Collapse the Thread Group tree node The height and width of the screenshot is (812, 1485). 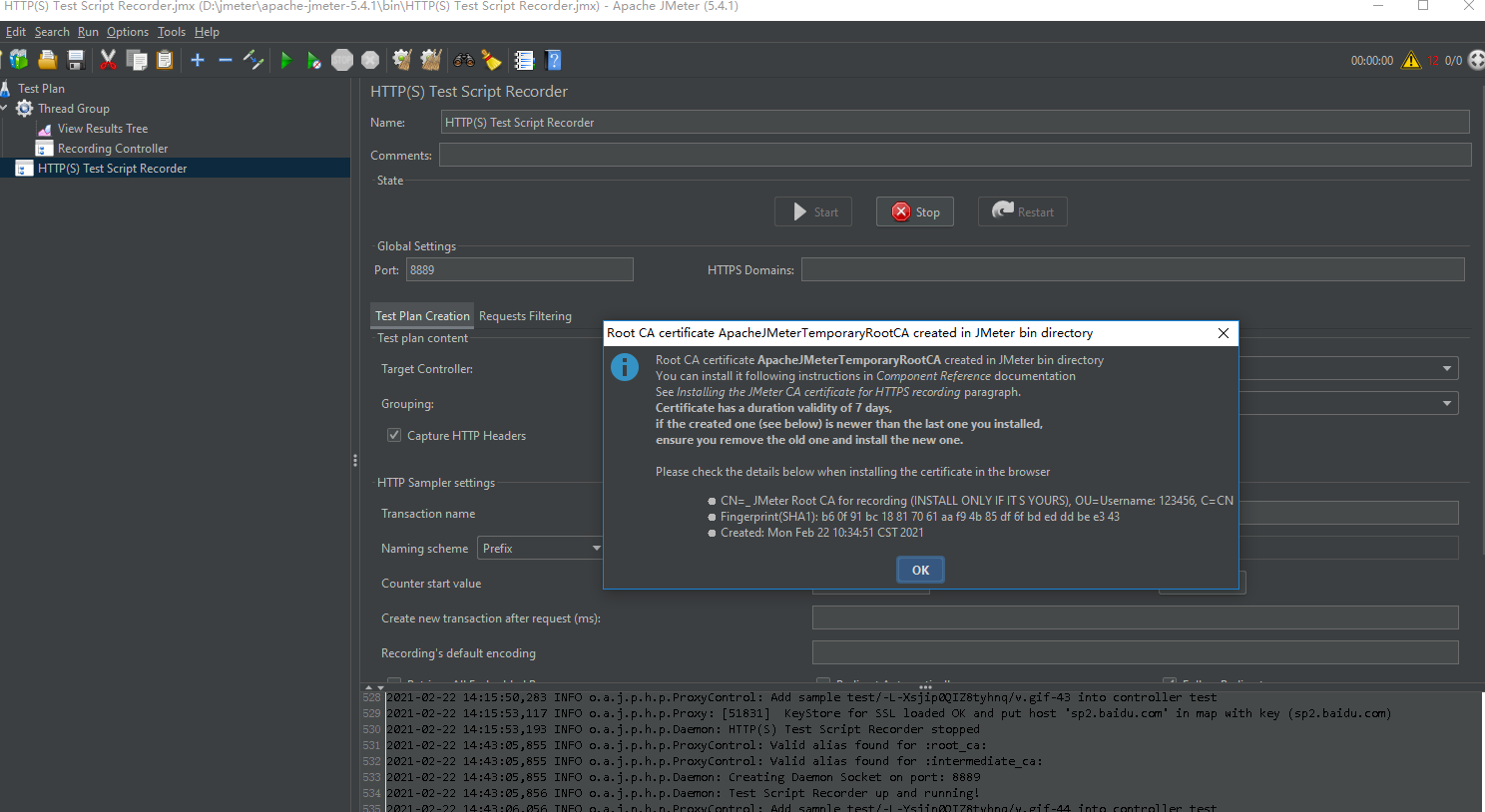pos(5,108)
